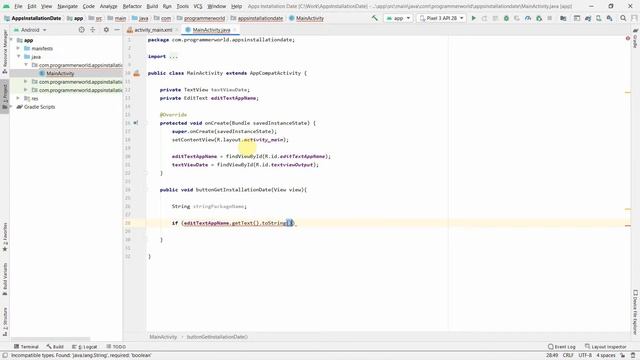This screenshot has width=640, height=360.
Task: Open the Terminal tool window
Action: click(x=26, y=347)
